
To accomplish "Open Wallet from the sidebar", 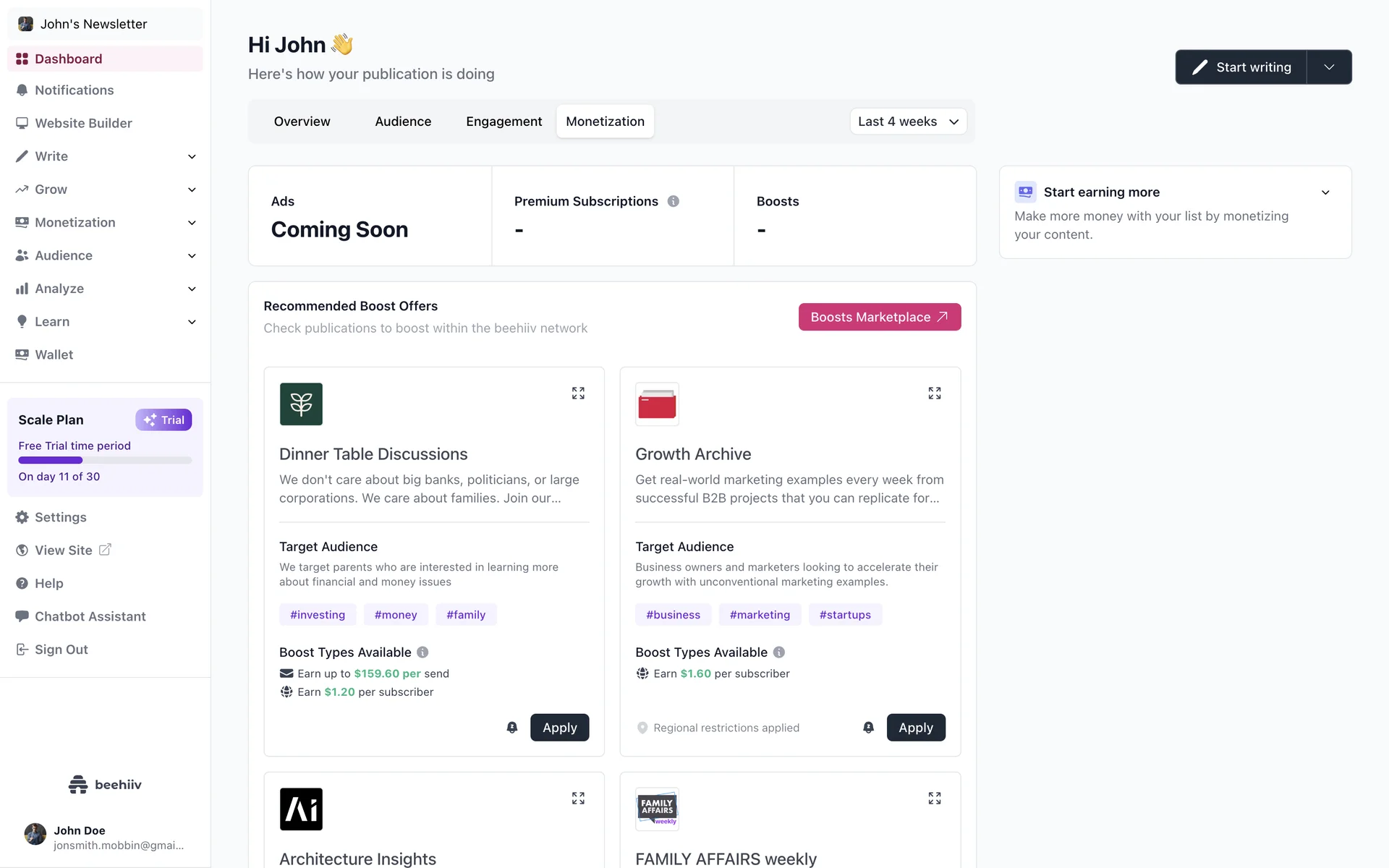I will point(54,354).
